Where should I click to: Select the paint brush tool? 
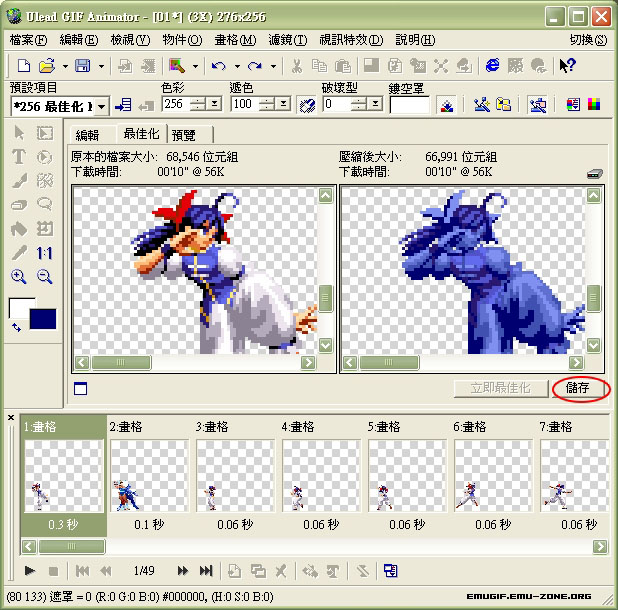19,180
